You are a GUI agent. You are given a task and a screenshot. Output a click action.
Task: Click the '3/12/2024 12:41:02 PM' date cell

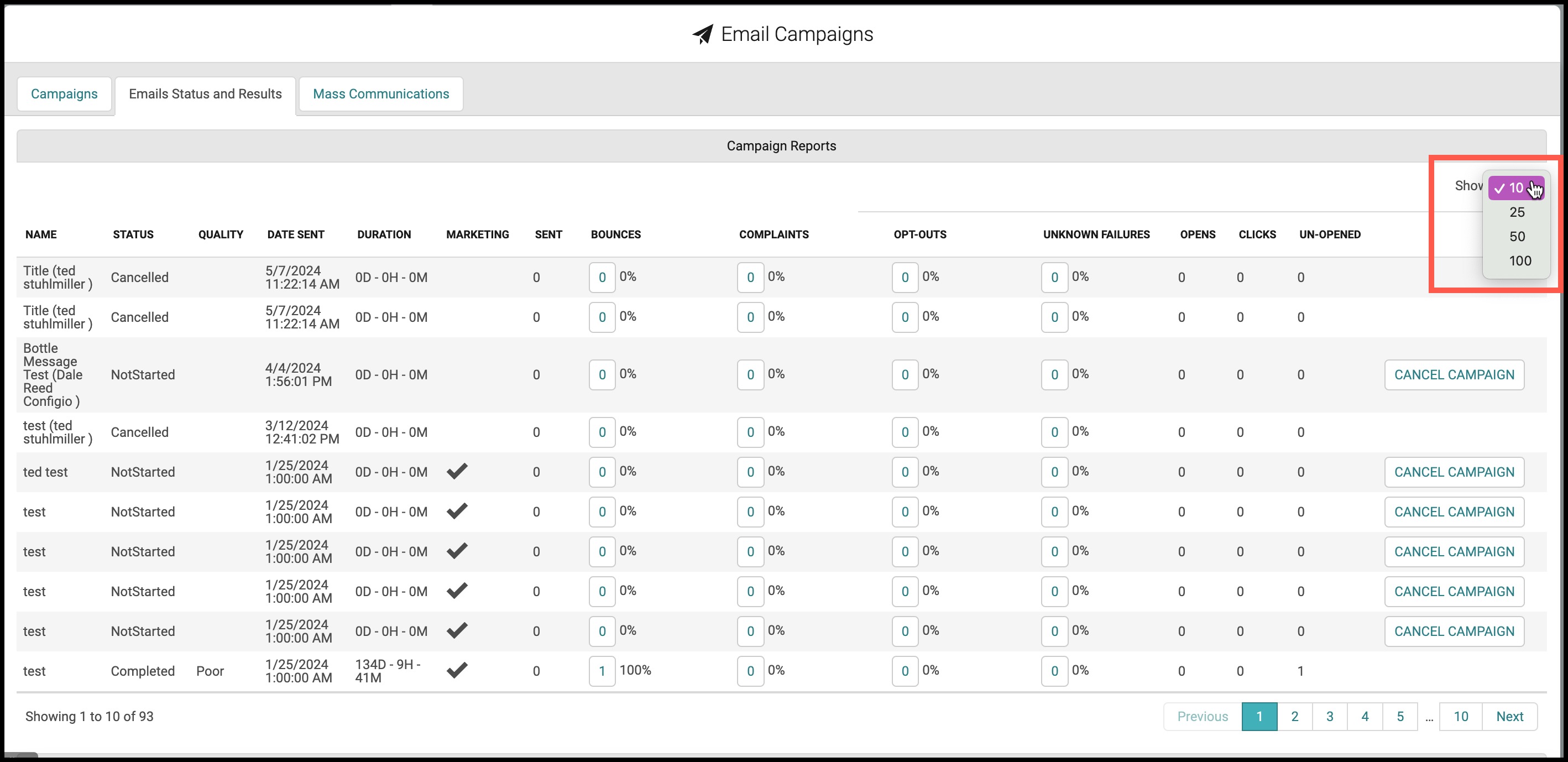302,432
